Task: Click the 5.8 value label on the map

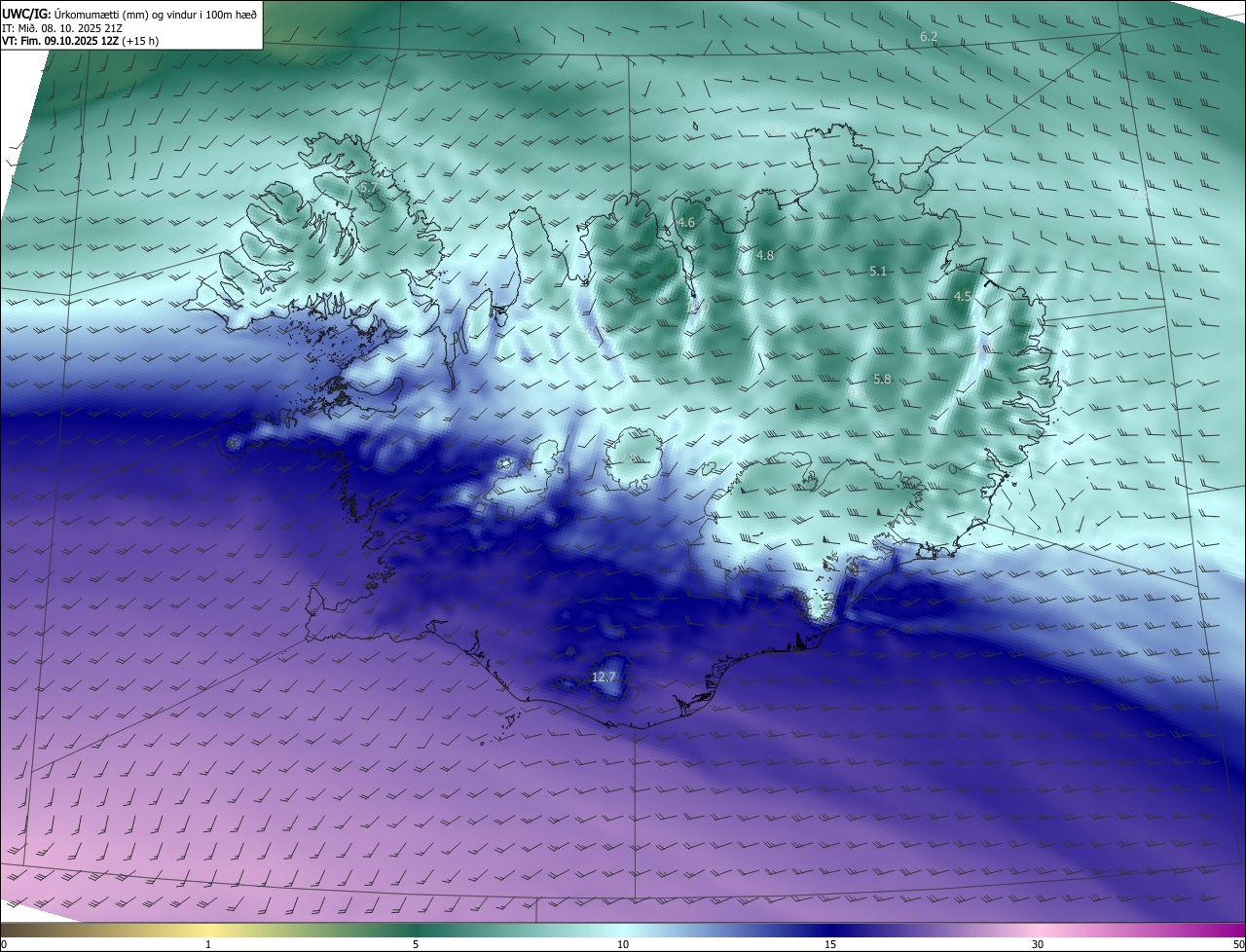Action: pyautogui.click(x=882, y=380)
